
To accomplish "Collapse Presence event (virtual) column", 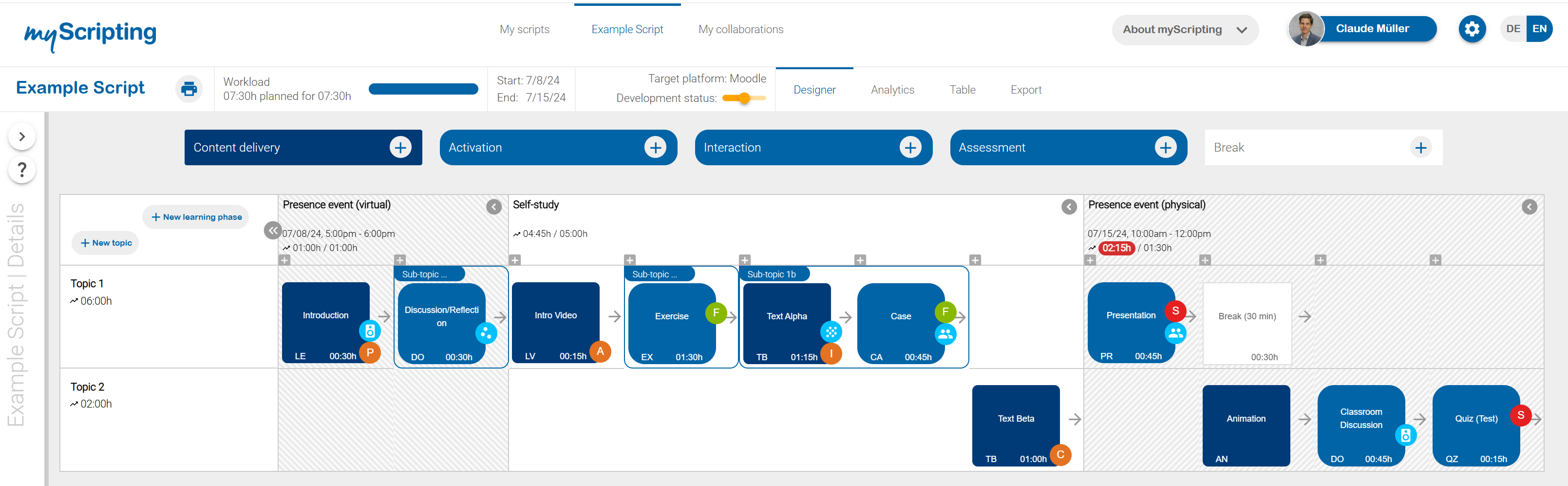I will coord(493,207).
